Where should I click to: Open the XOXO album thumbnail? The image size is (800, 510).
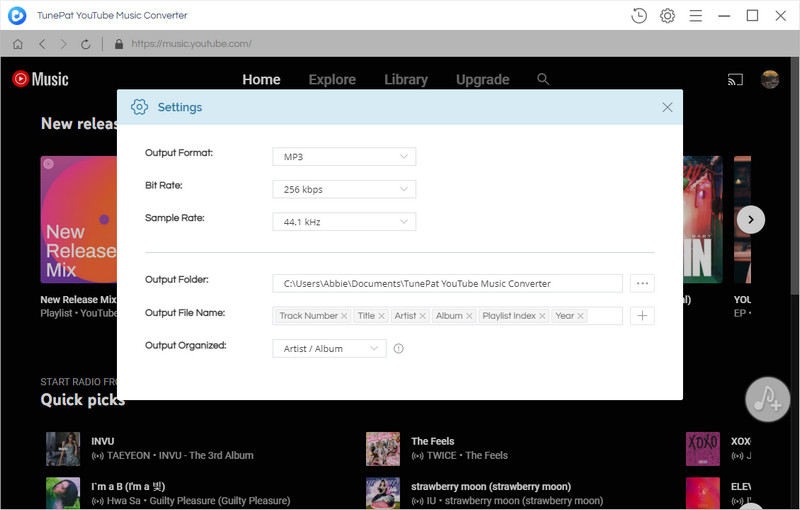tap(703, 449)
